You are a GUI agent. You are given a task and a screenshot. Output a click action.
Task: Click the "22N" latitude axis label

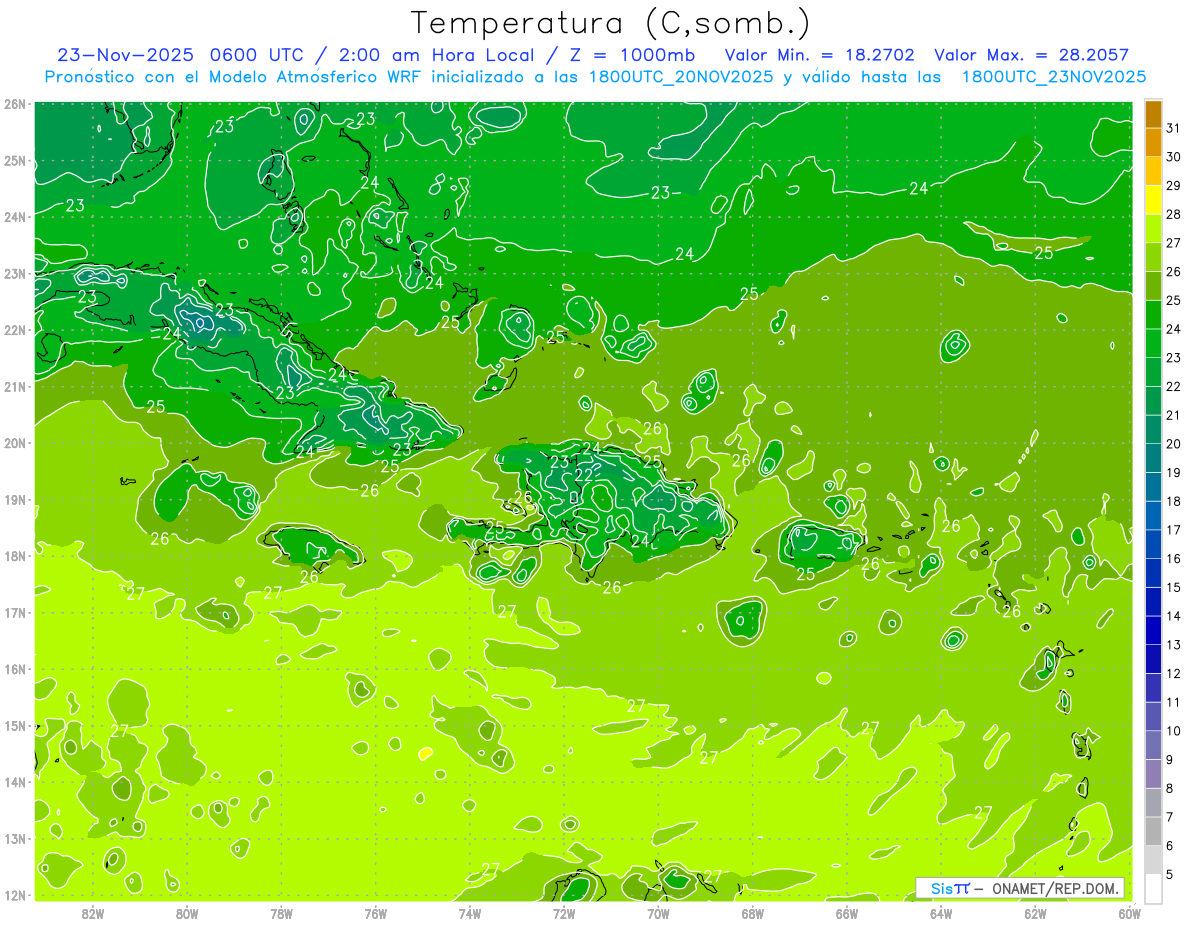coord(15,330)
